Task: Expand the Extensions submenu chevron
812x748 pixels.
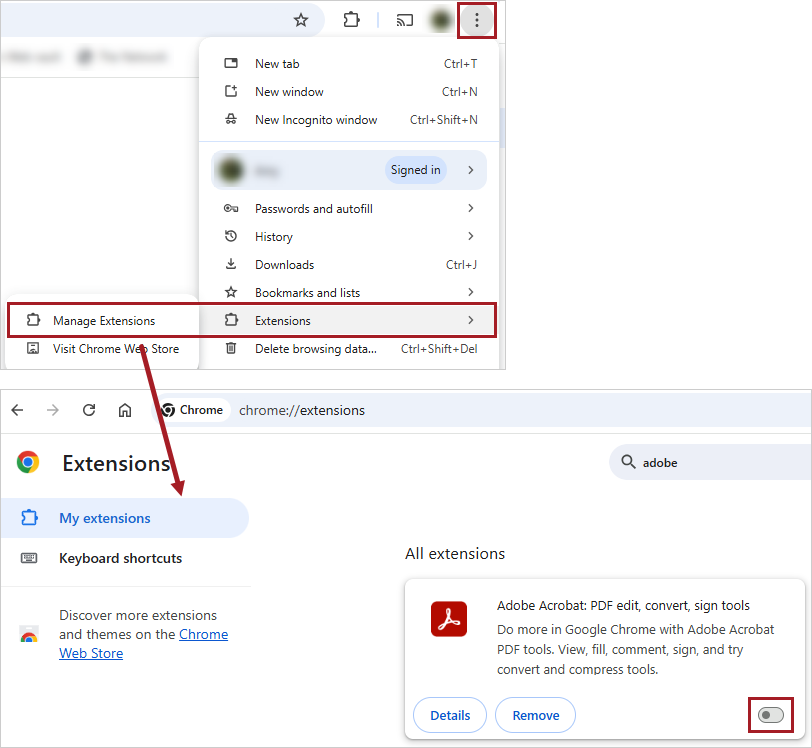Action: coord(470,320)
